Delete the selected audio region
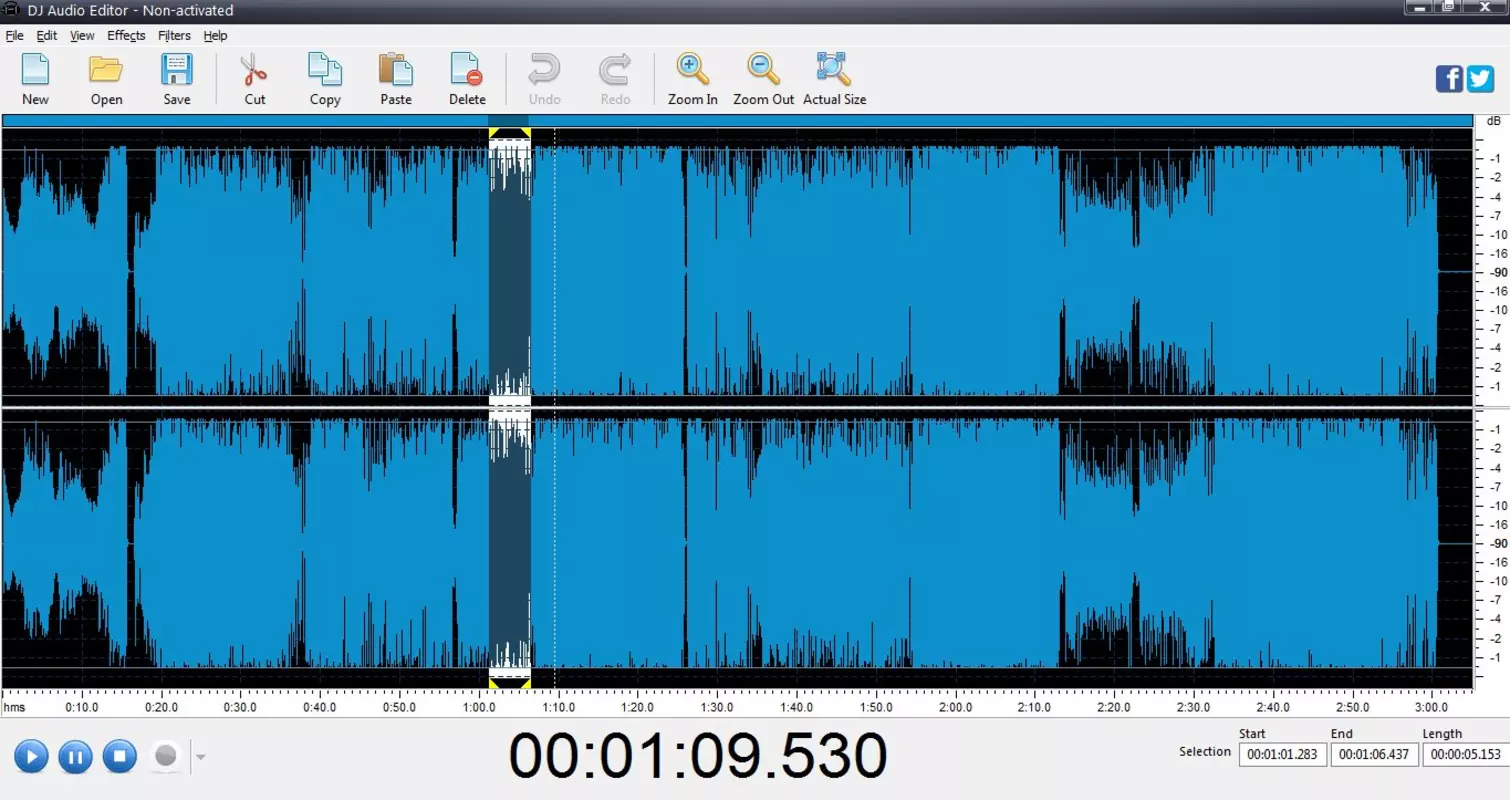The height and width of the screenshot is (800, 1510). pyautogui.click(x=467, y=79)
